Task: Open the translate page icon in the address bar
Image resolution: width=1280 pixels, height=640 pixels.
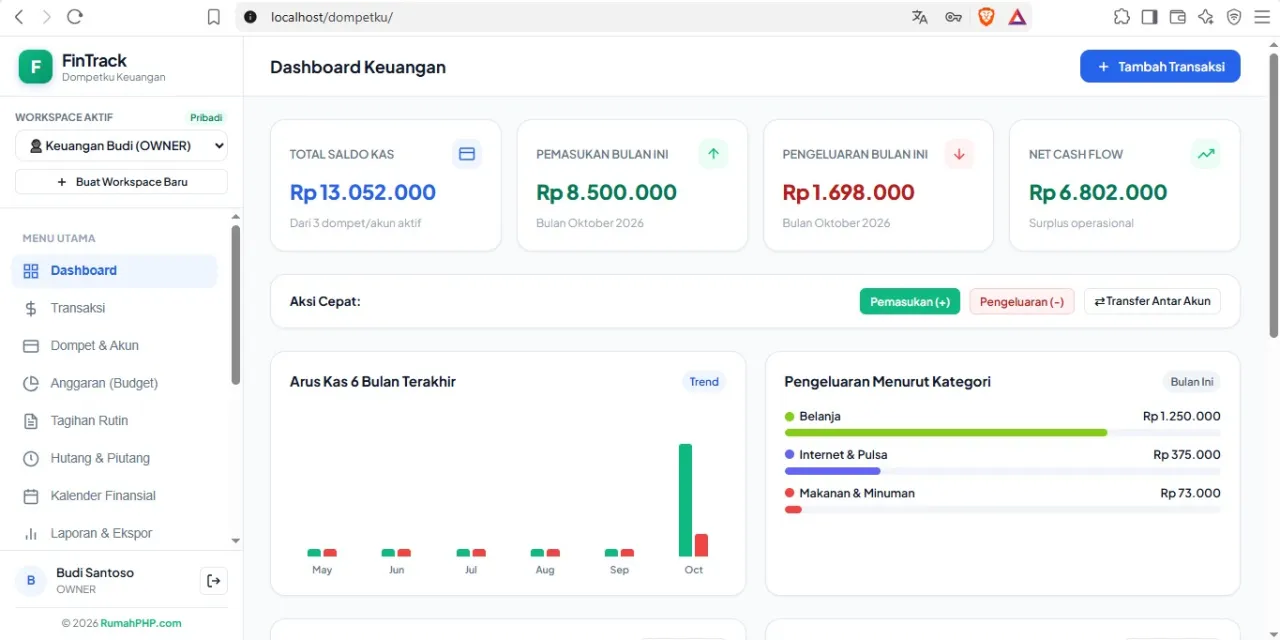Action: click(920, 17)
